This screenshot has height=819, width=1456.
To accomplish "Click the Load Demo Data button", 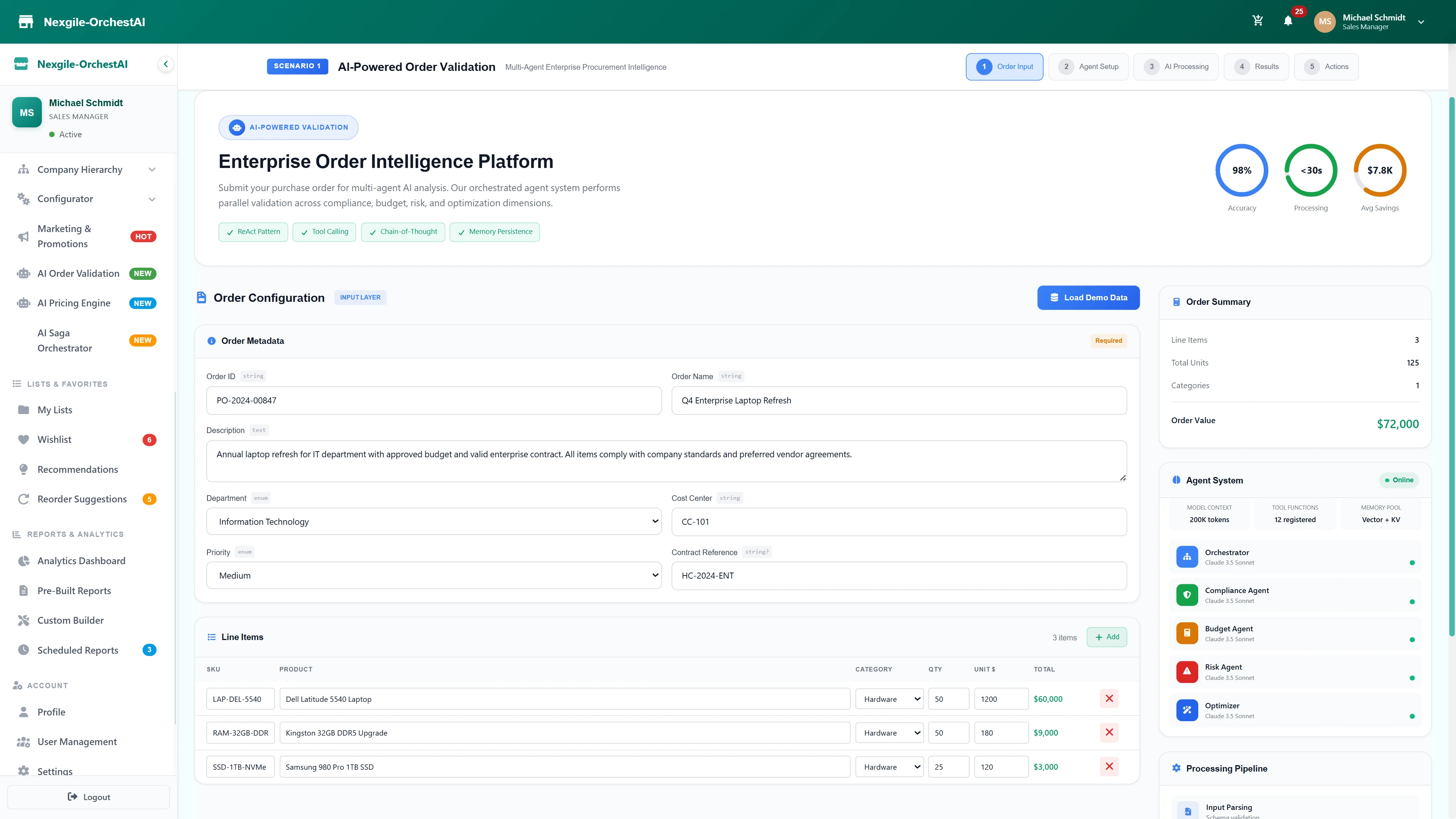I will coord(1088,297).
